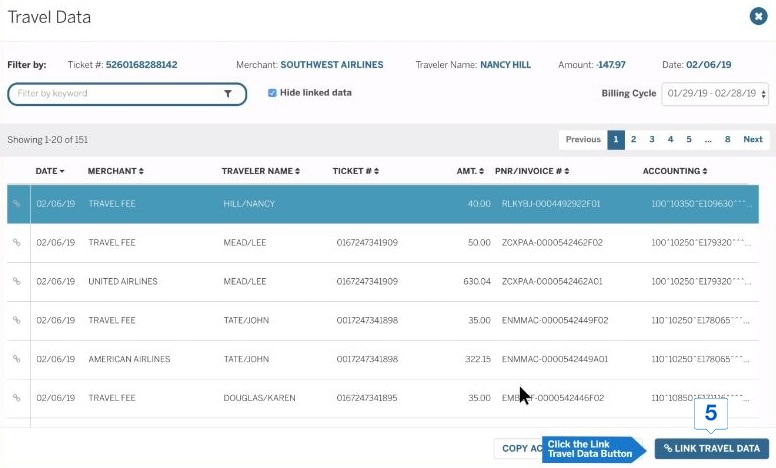Sort by the DATE column
Viewport: 776px width, 468px height.
point(49,171)
